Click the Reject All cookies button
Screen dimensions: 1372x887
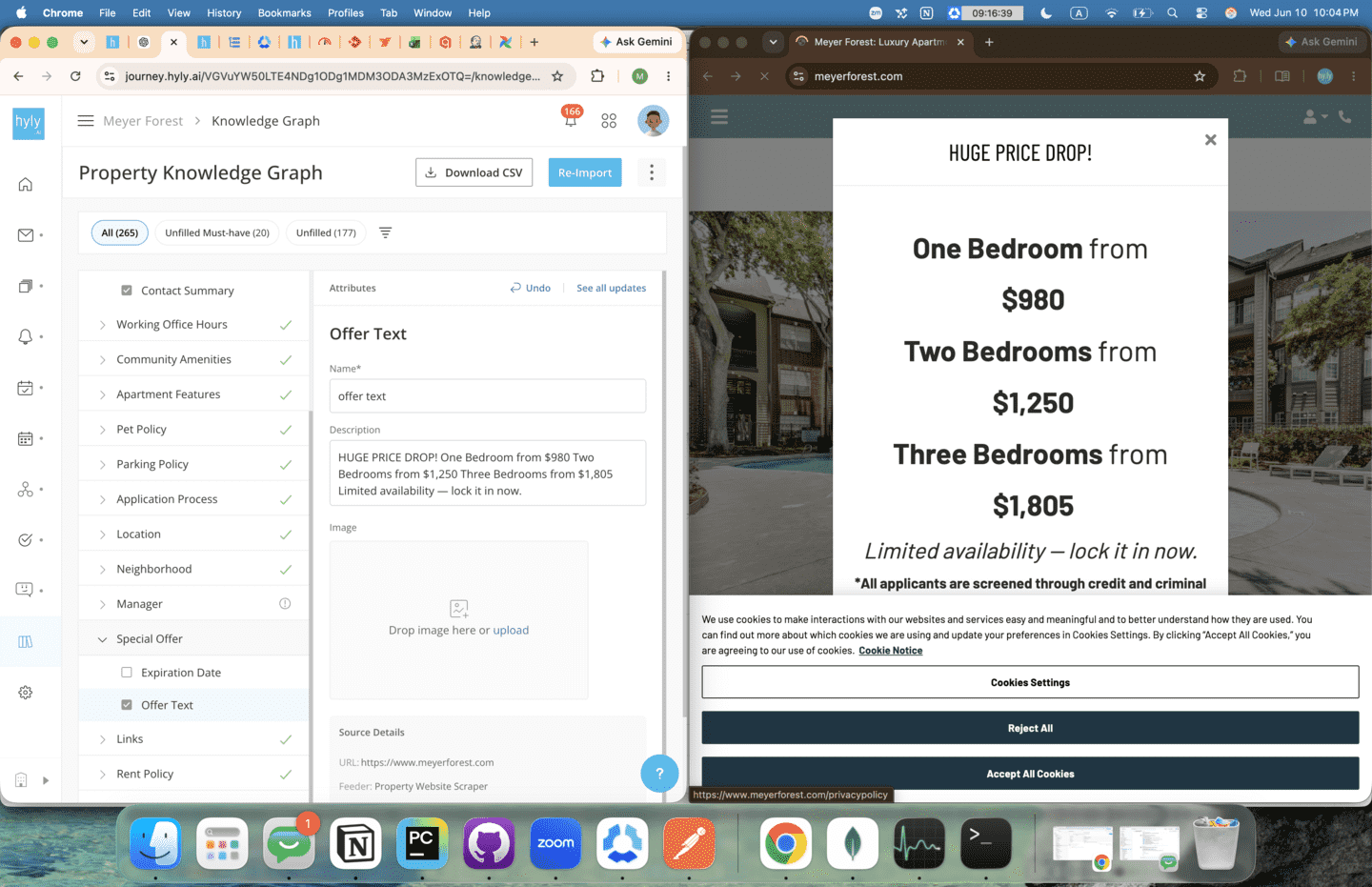1030,728
